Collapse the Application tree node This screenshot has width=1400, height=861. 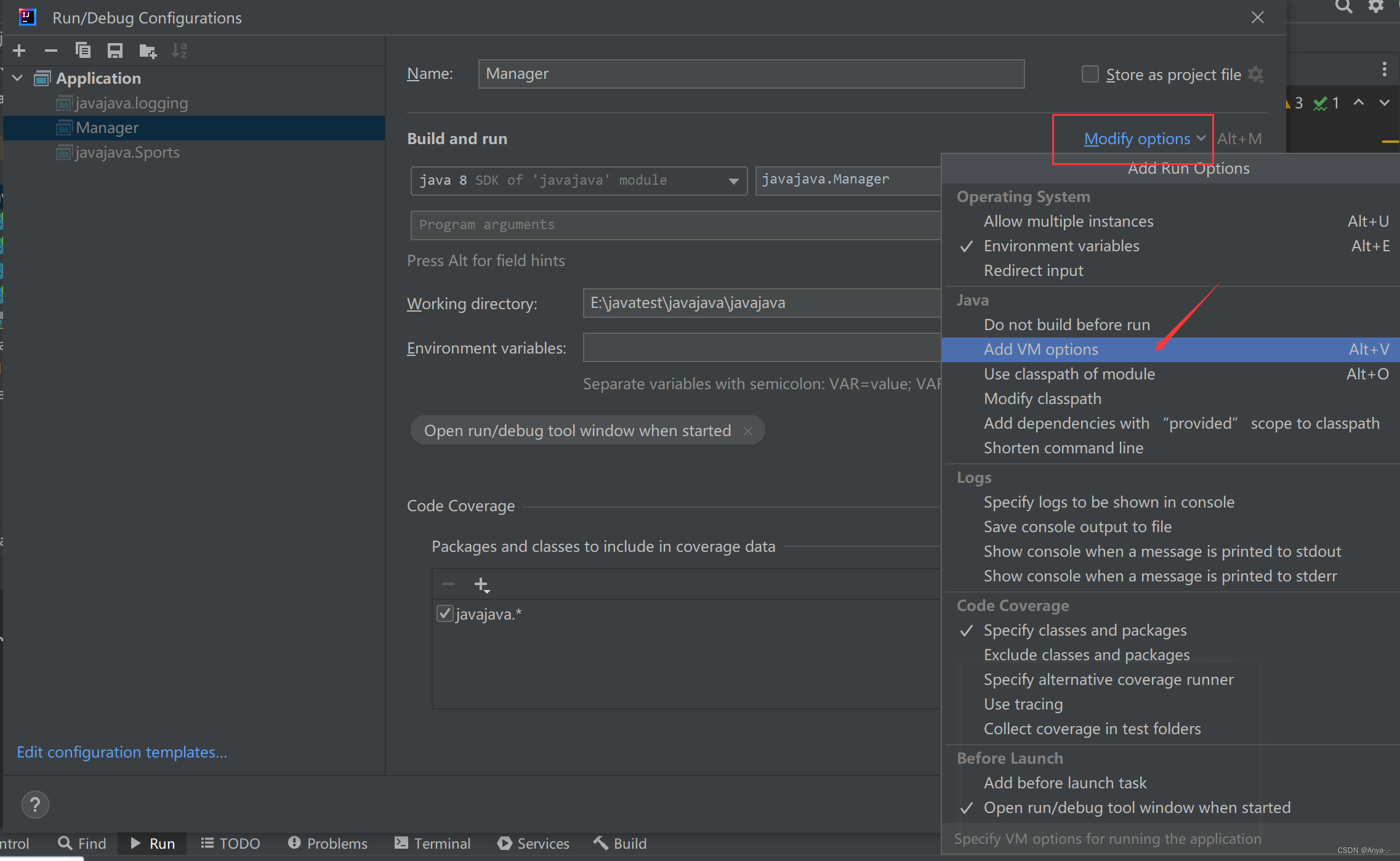[18, 78]
